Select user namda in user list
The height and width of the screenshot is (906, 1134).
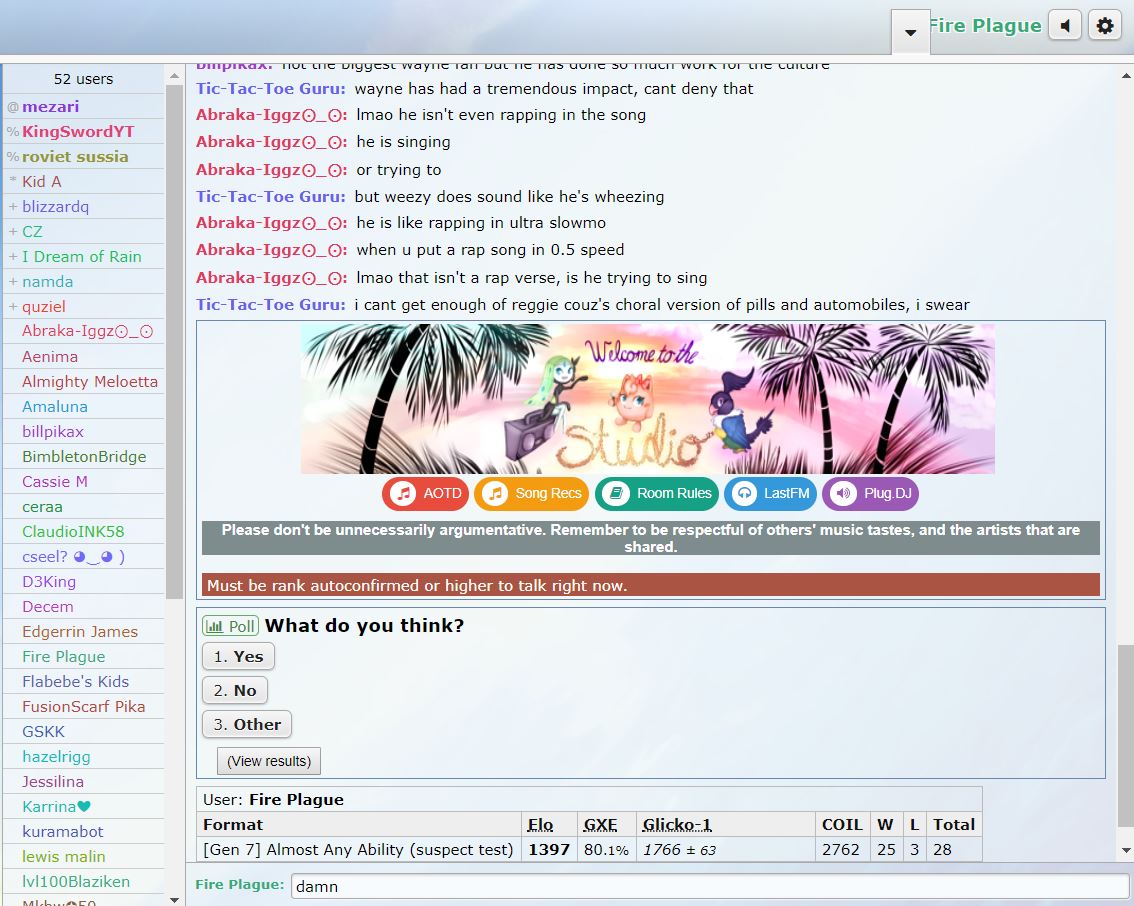(83, 281)
